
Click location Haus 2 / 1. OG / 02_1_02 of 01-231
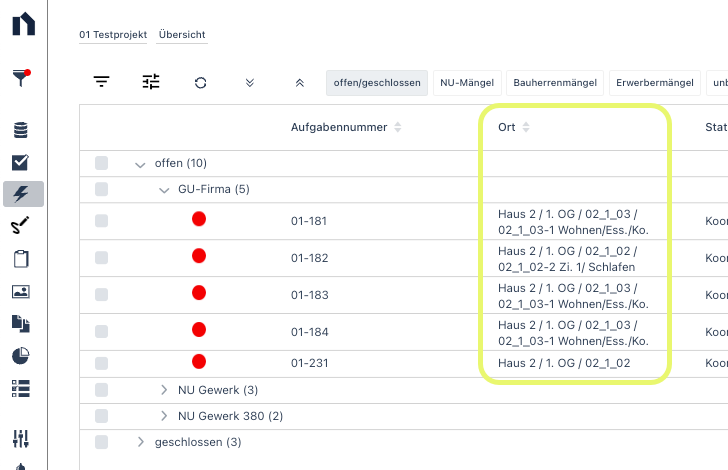[564, 363]
